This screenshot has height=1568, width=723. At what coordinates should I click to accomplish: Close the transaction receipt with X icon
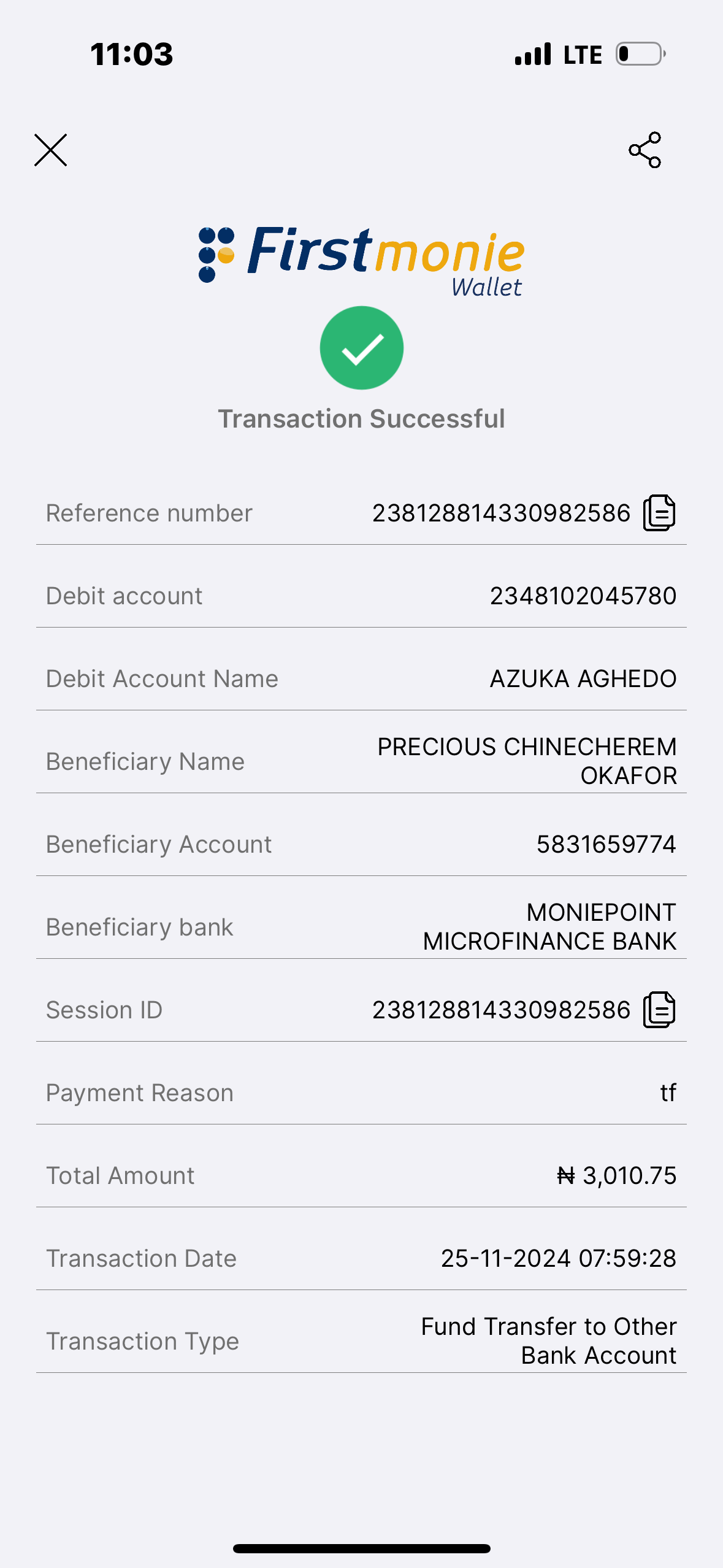click(x=50, y=150)
